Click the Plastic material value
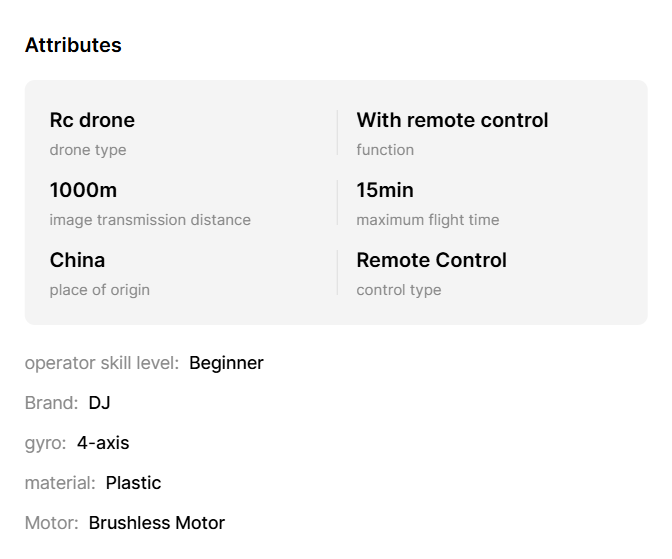 pyautogui.click(x=133, y=483)
